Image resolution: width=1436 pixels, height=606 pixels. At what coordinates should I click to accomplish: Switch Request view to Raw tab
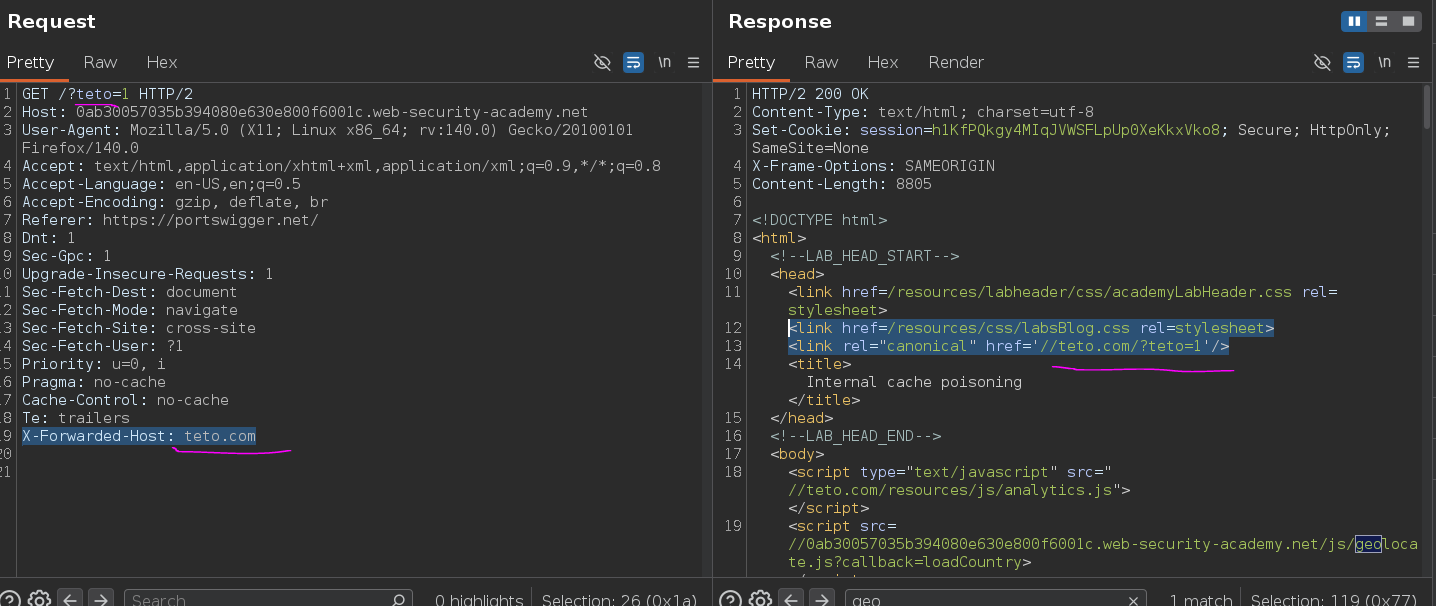[100, 62]
